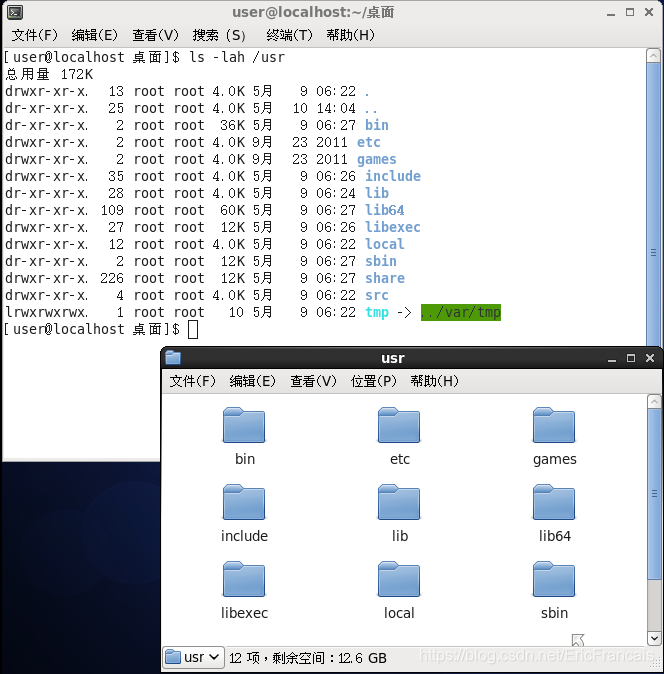Click 'games' in terminal listing
This screenshot has width=664, height=674.
(x=376, y=159)
